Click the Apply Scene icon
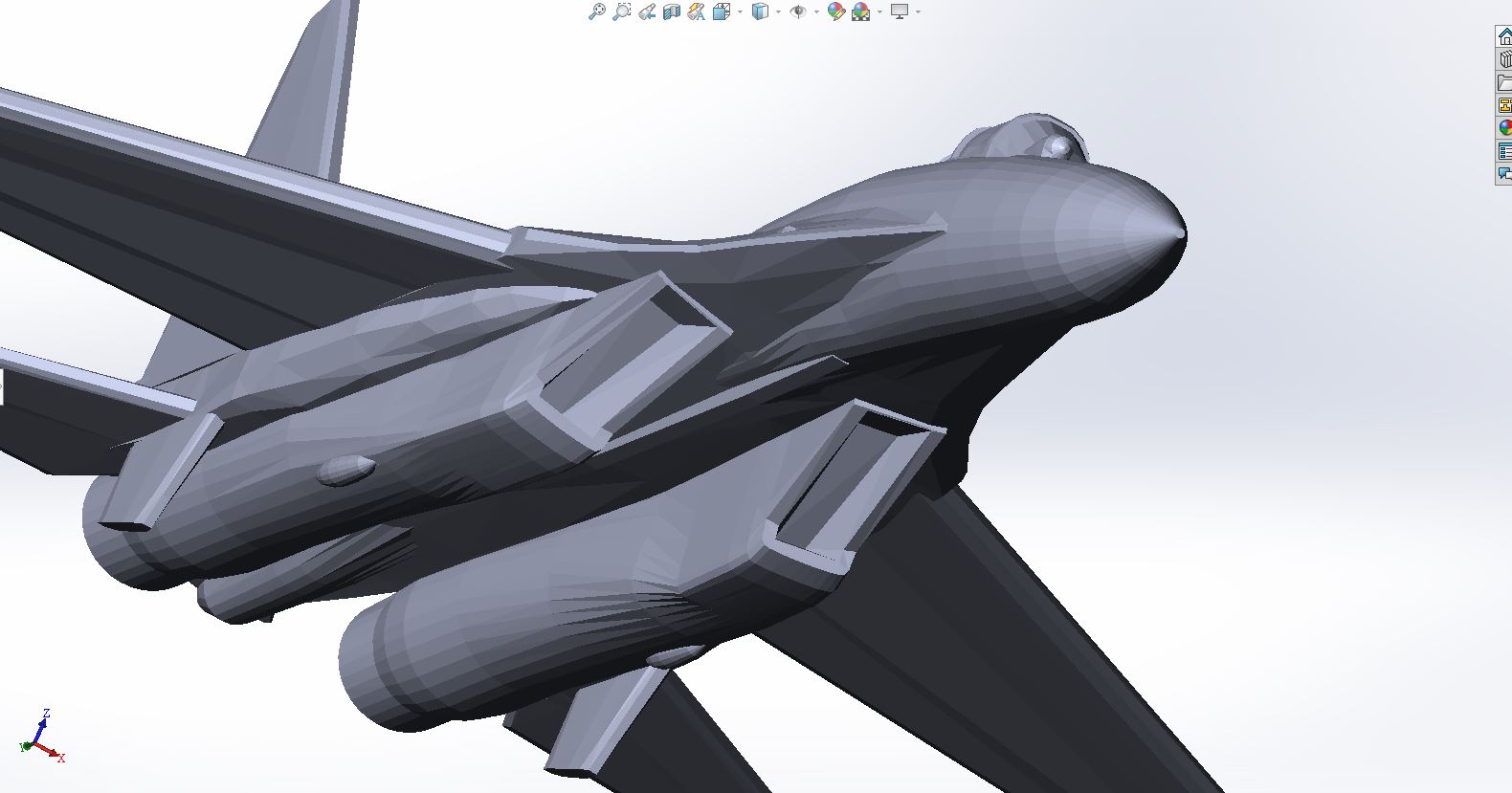1512x793 pixels. (x=860, y=11)
